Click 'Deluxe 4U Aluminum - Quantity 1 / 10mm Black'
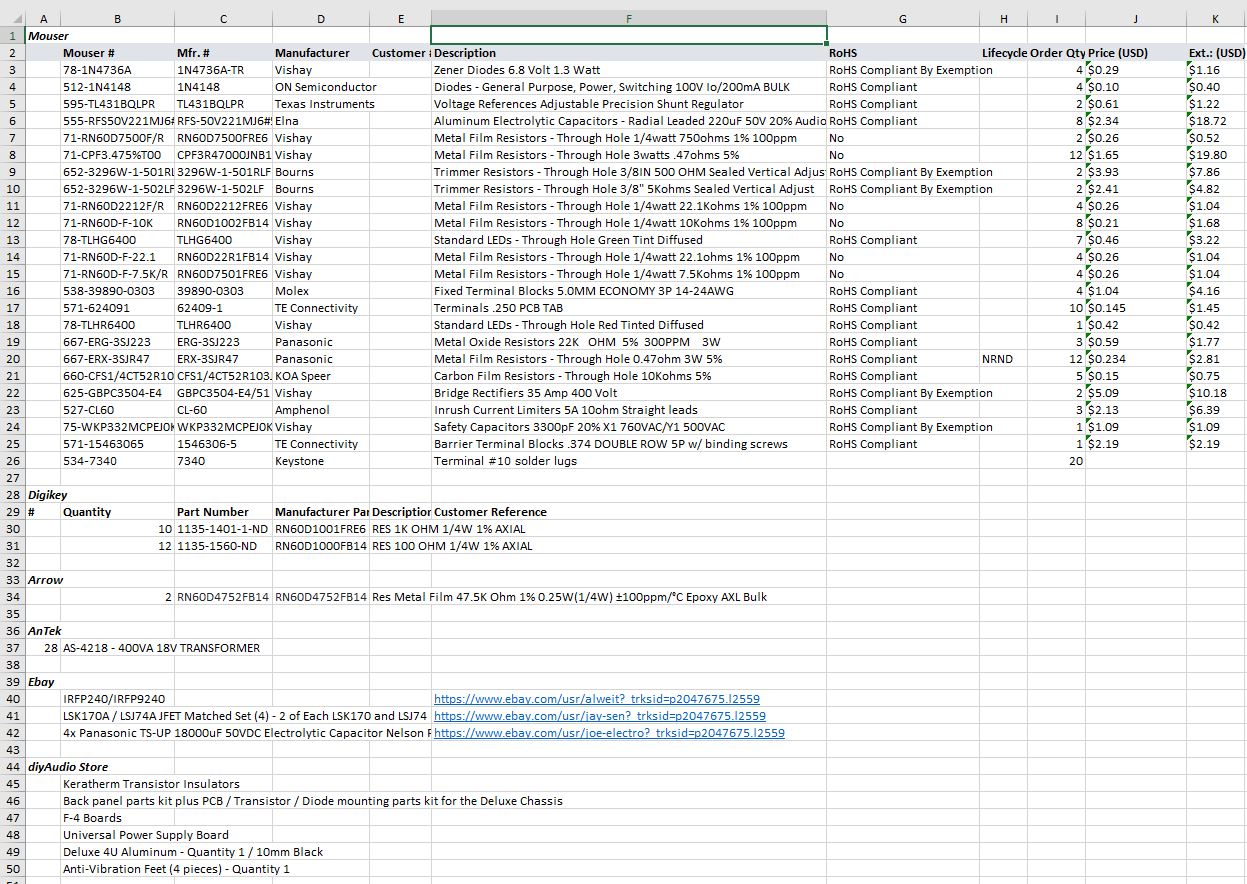Viewport: 1247px width, 884px height. 193,852
